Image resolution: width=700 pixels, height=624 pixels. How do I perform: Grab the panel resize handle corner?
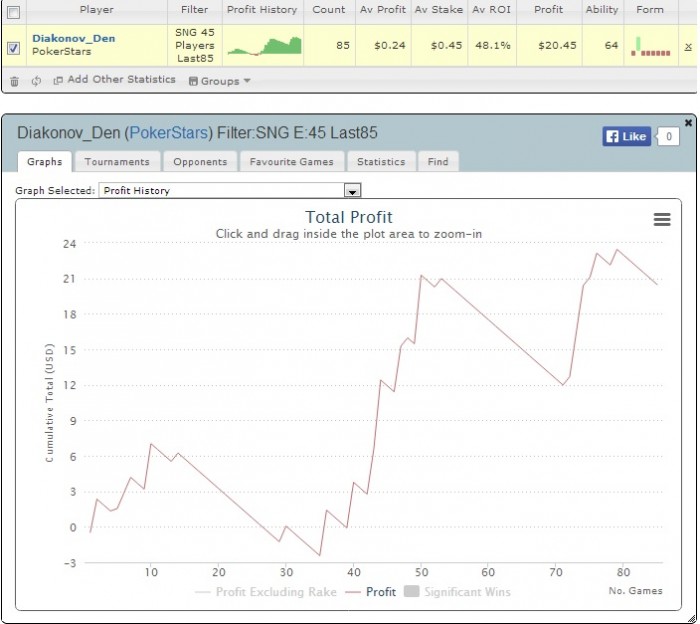point(693,620)
